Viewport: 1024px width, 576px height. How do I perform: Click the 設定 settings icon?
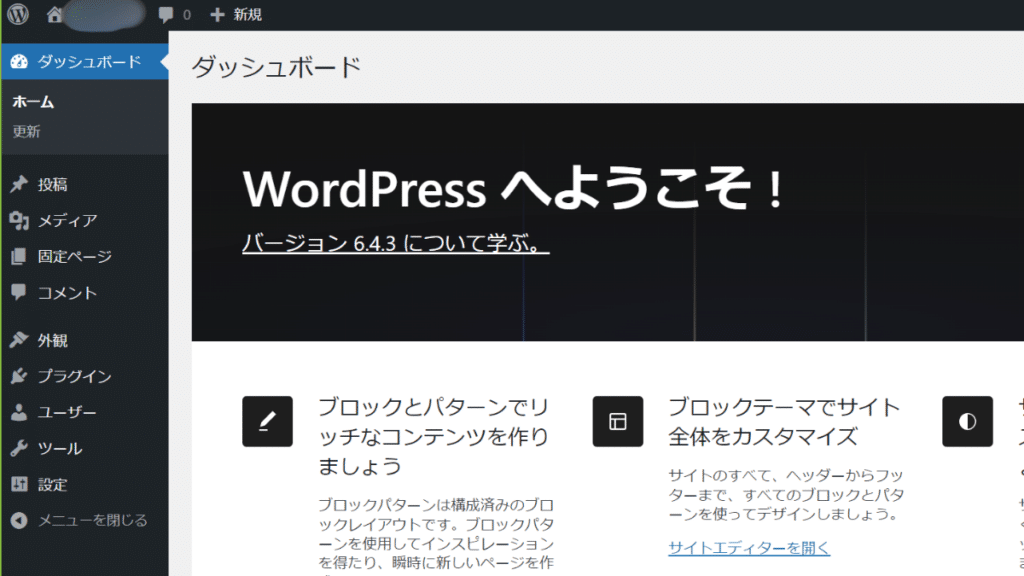[x=20, y=484]
